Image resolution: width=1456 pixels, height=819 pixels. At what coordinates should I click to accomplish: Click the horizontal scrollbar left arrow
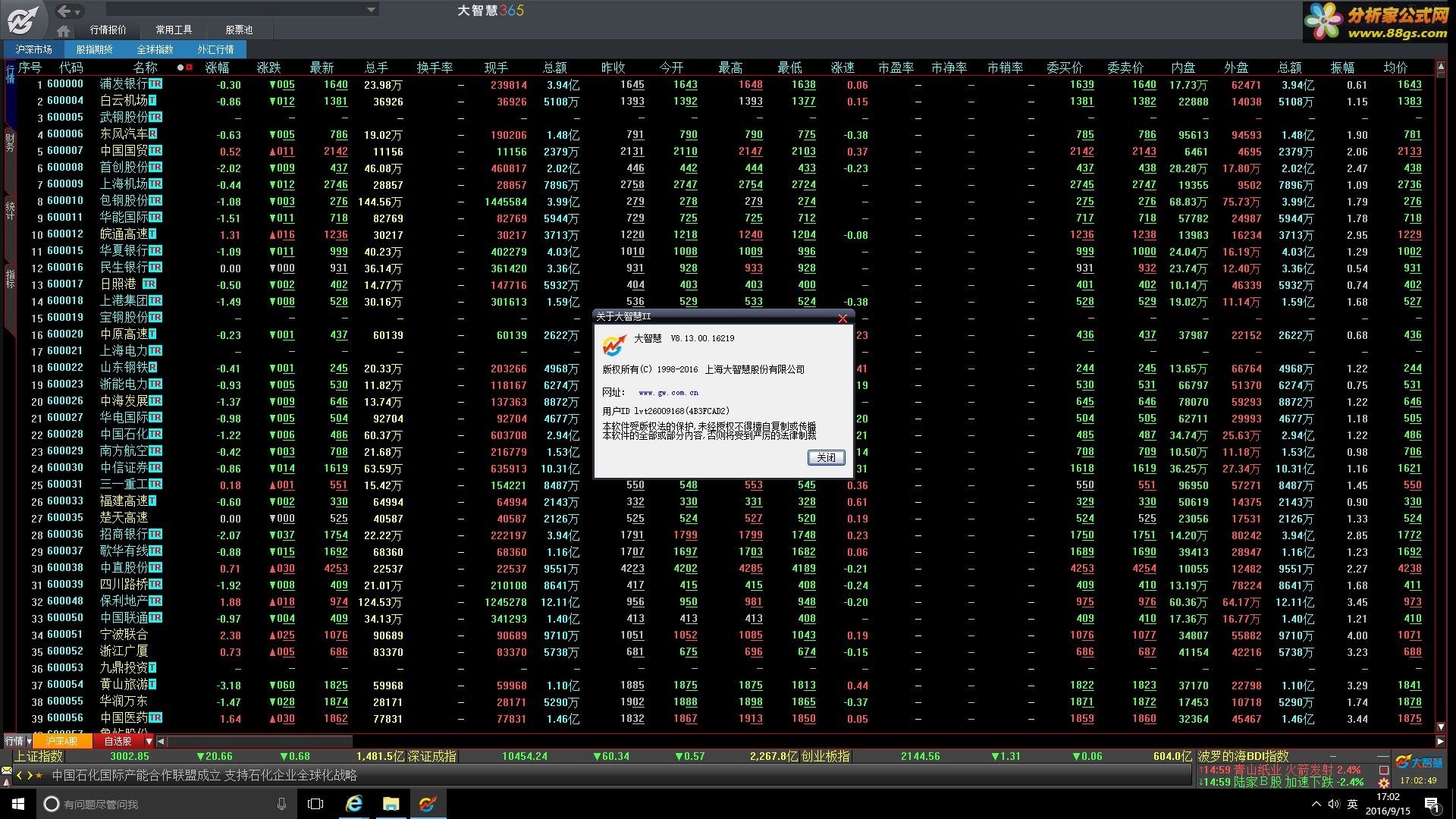[161, 741]
